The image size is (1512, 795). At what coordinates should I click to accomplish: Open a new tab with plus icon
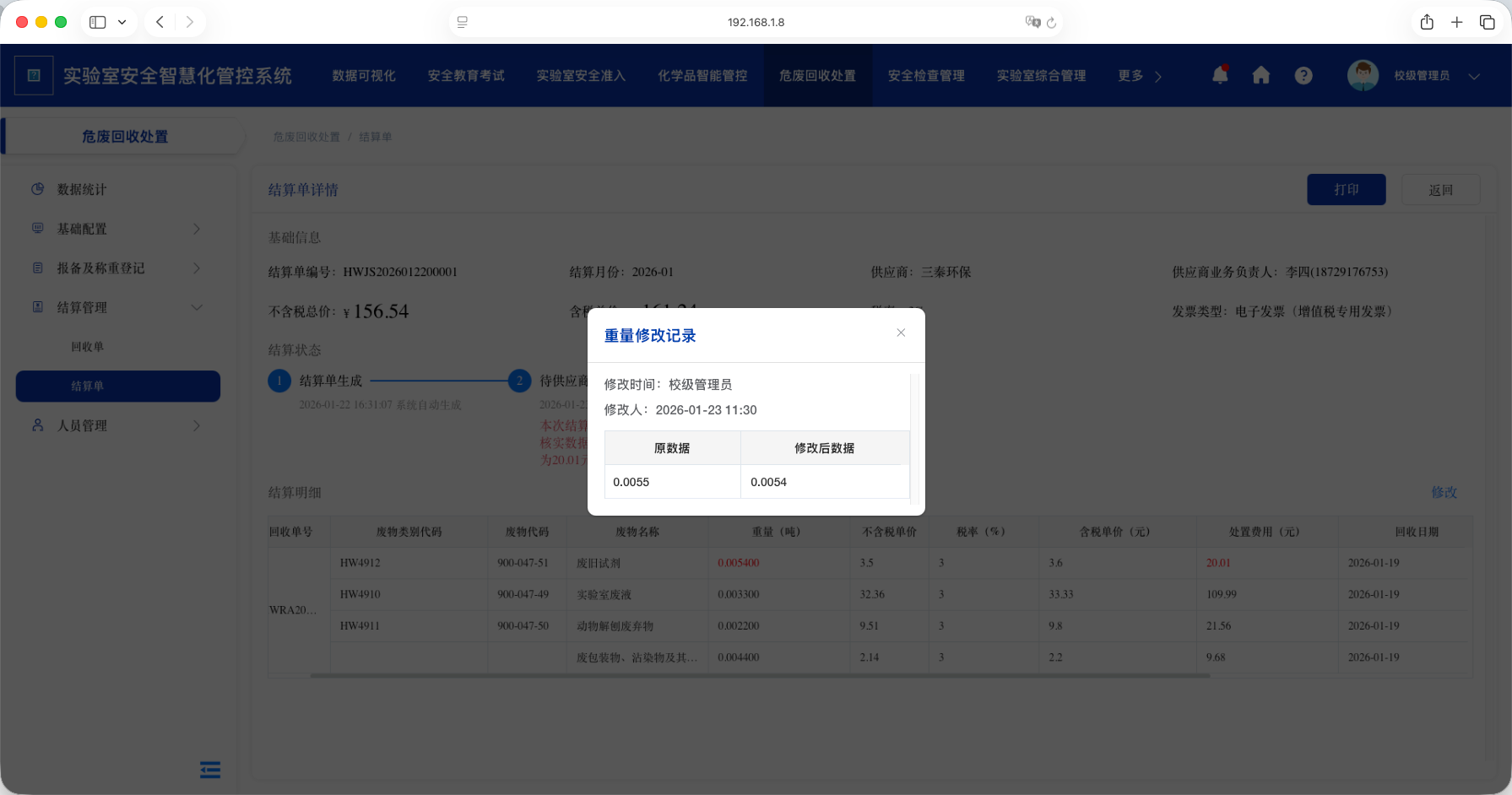(x=1457, y=22)
